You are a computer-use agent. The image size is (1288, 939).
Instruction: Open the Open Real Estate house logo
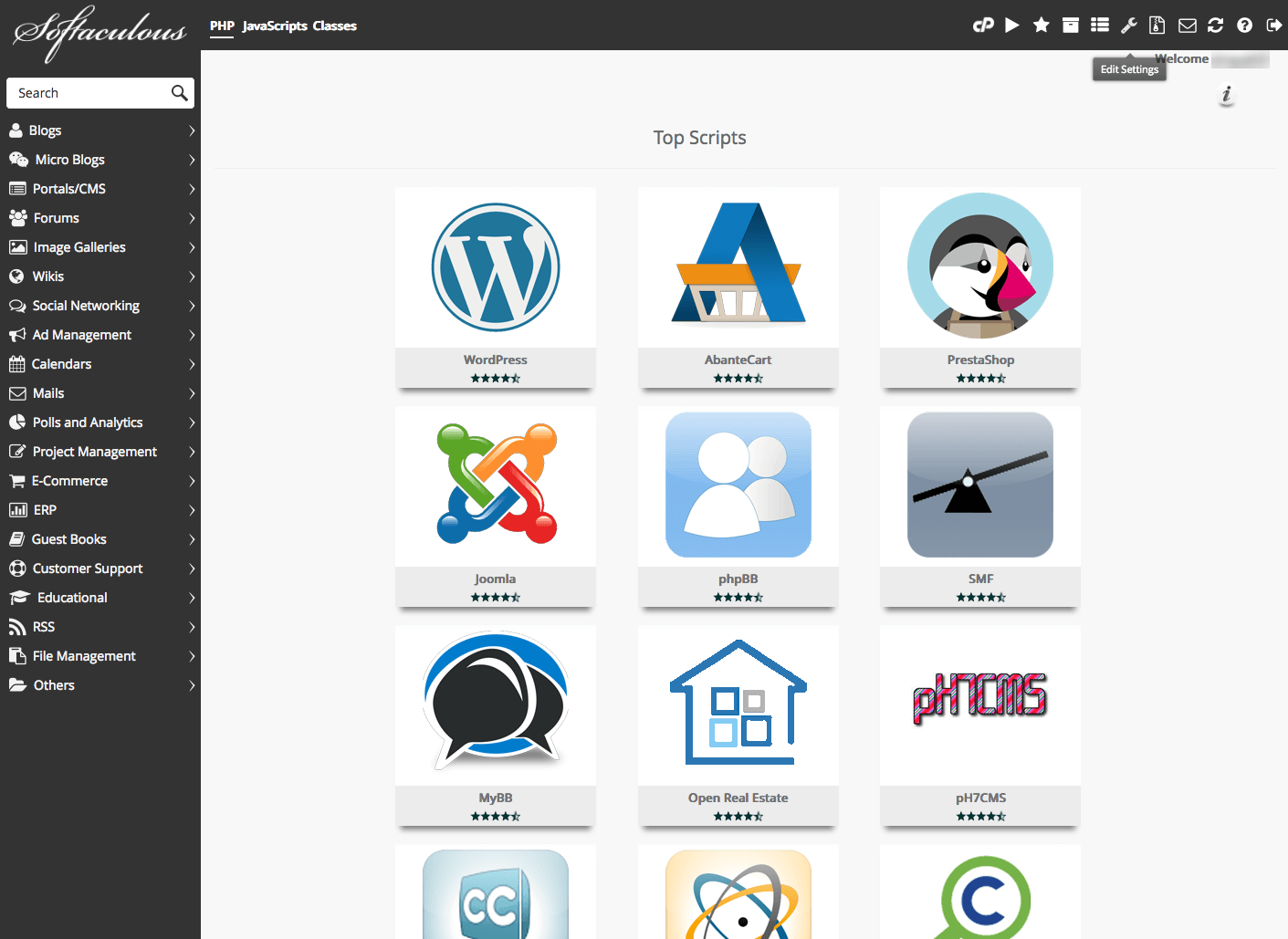click(x=738, y=703)
